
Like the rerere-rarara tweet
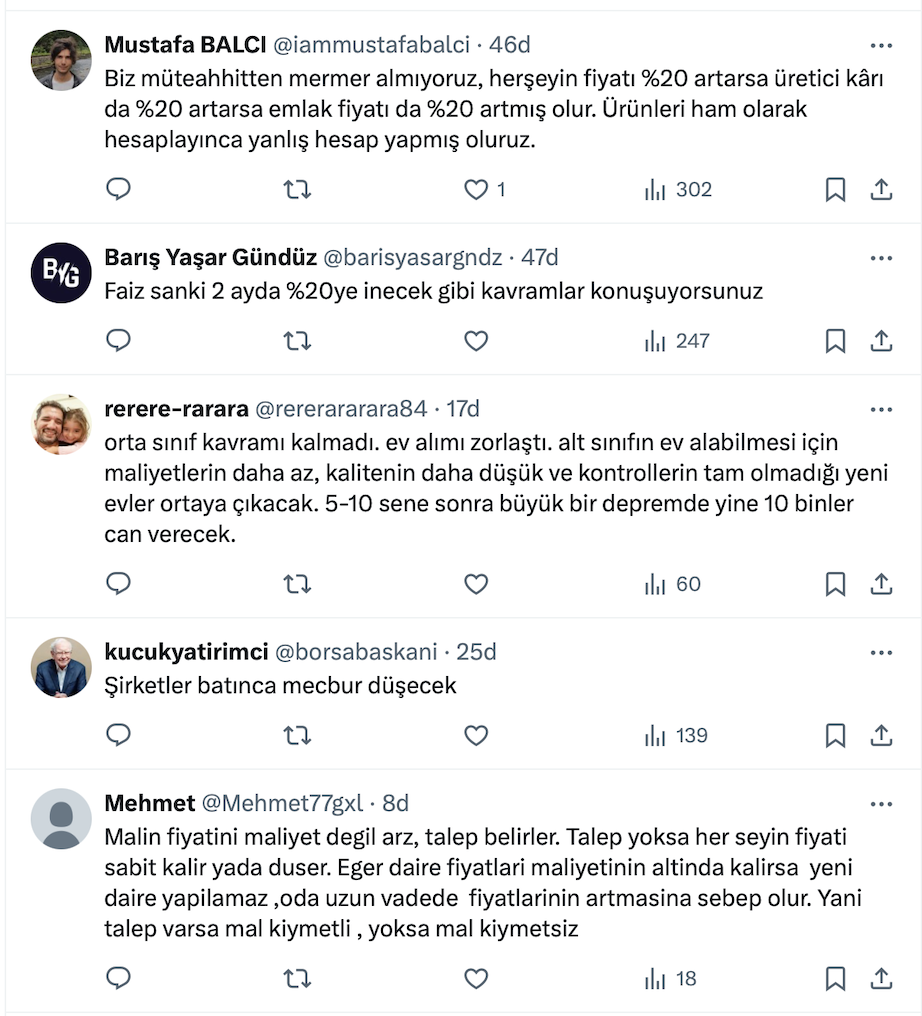point(476,584)
